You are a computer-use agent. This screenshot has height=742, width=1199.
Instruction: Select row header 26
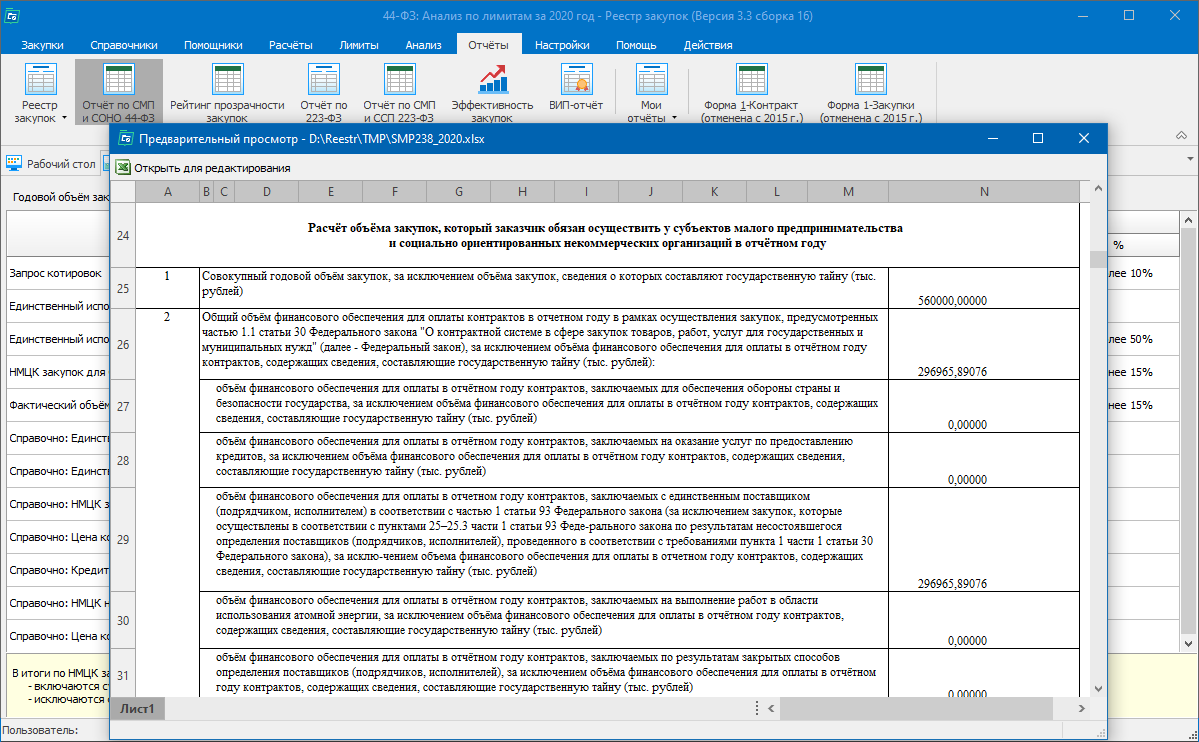coord(123,344)
